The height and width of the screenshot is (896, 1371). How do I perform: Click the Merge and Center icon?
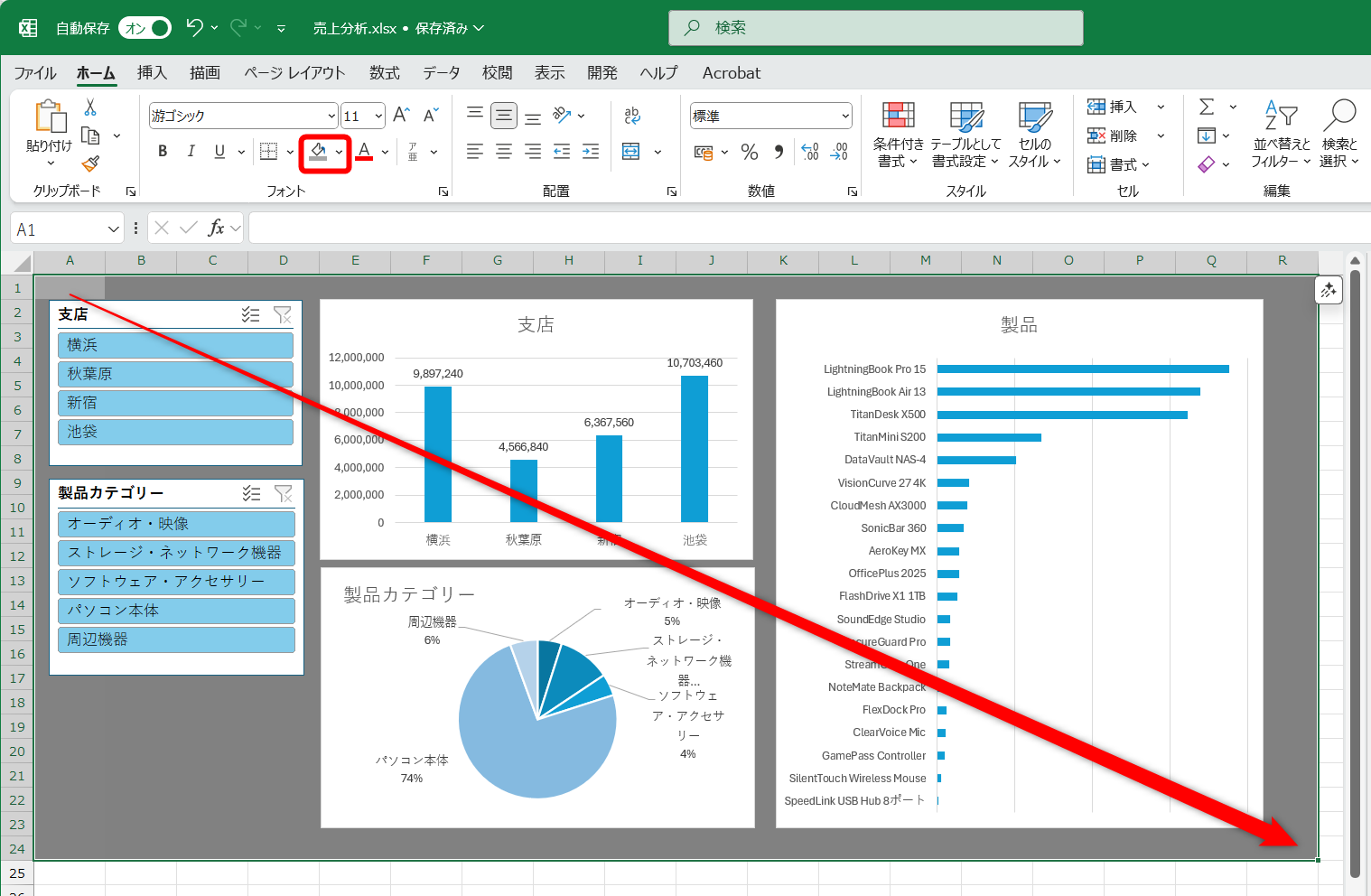[x=631, y=152]
